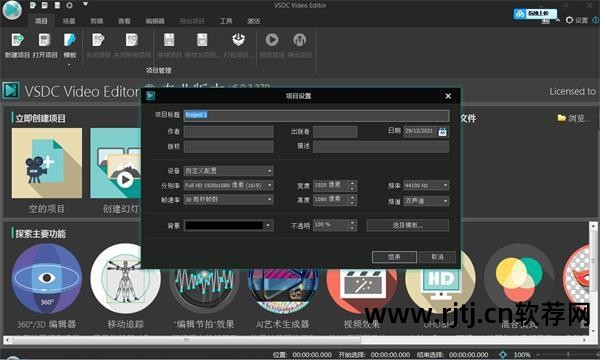Click the zoom slider in status bar

point(568,355)
